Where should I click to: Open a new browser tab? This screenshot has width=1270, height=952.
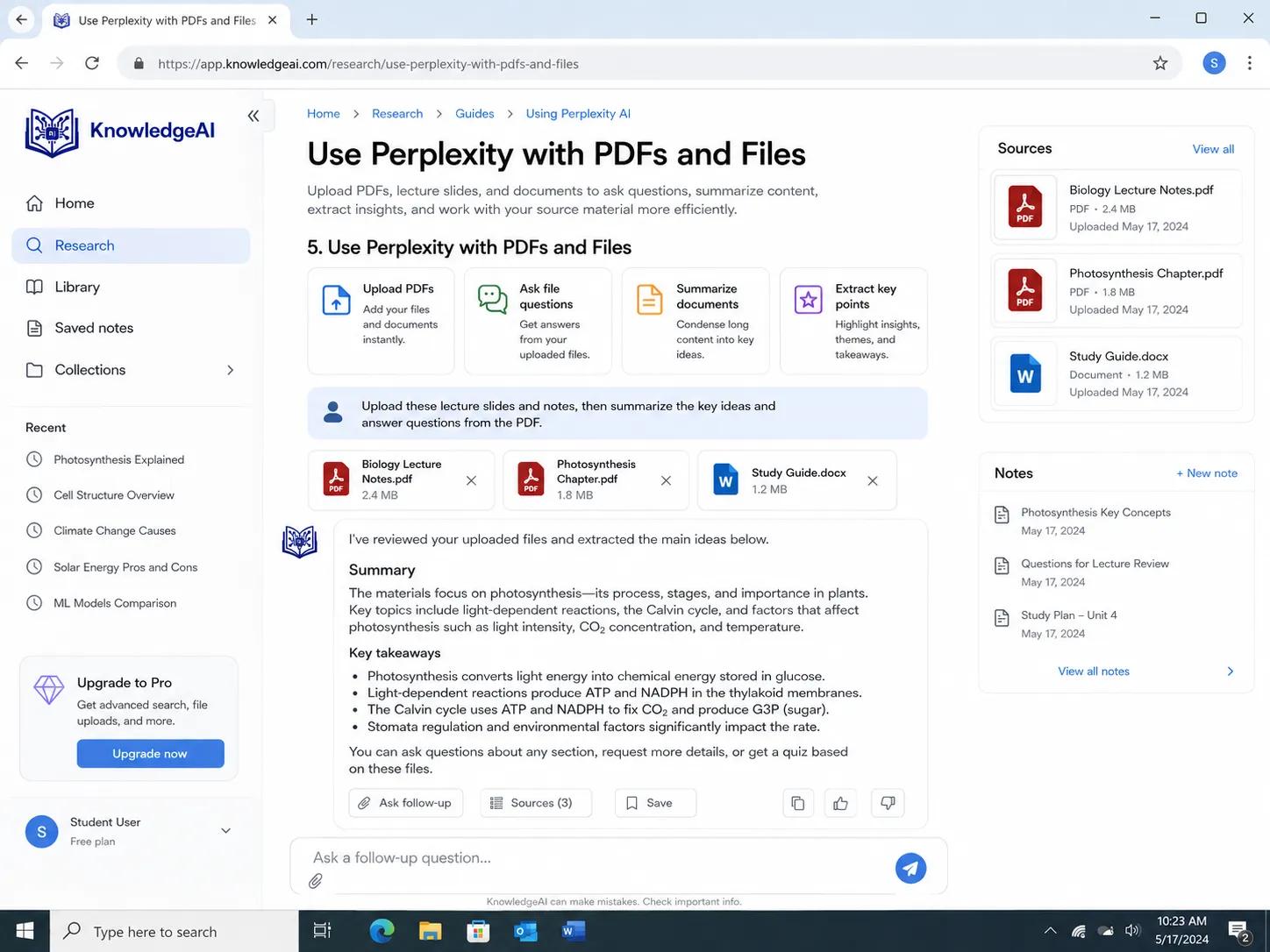click(x=311, y=19)
